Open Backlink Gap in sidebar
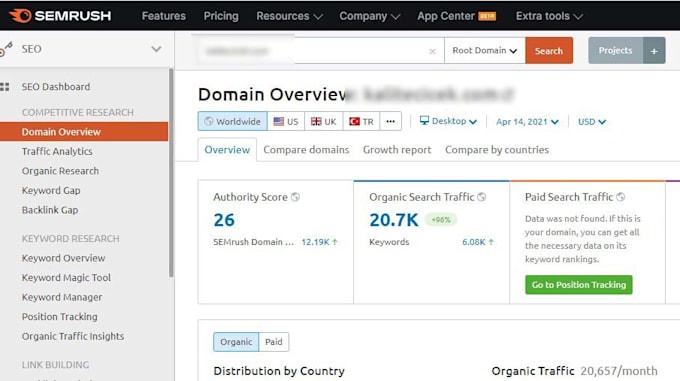680x381 pixels. point(50,210)
